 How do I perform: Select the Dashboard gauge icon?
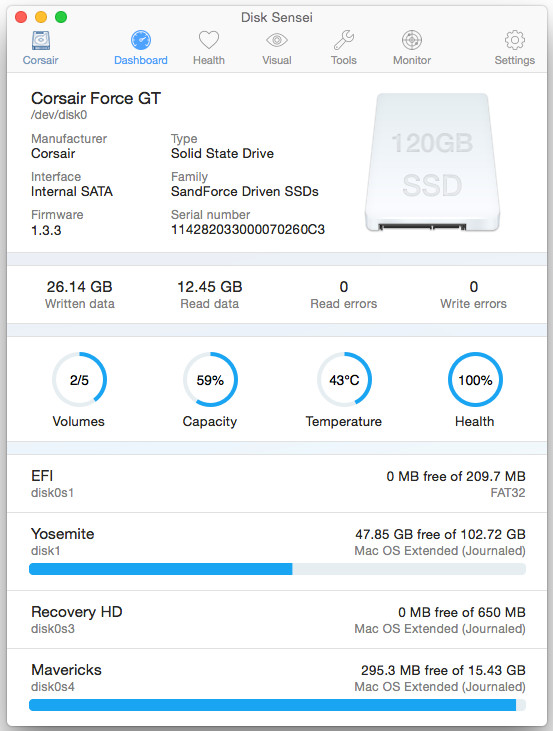tap(141, 40)
